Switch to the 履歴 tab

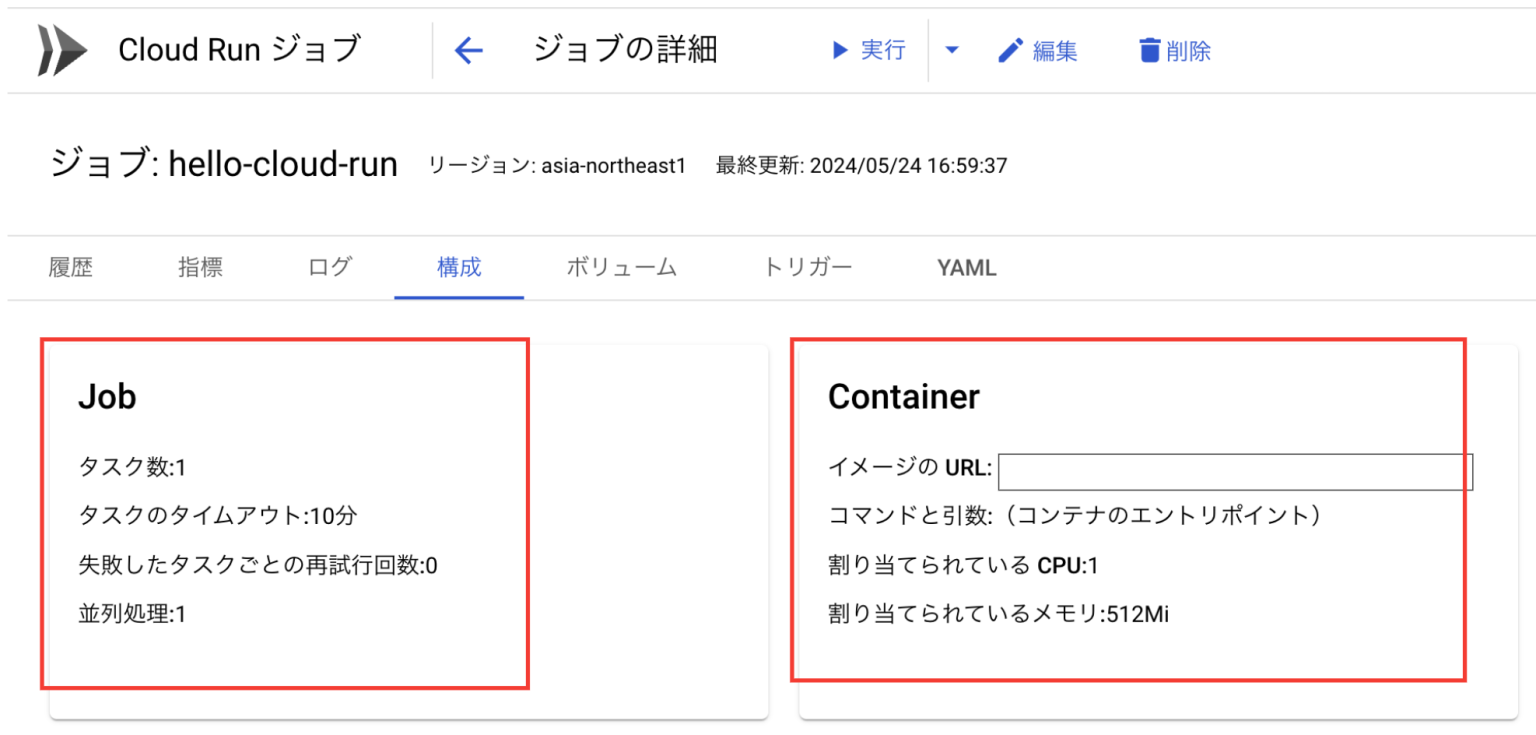(70, 267)
